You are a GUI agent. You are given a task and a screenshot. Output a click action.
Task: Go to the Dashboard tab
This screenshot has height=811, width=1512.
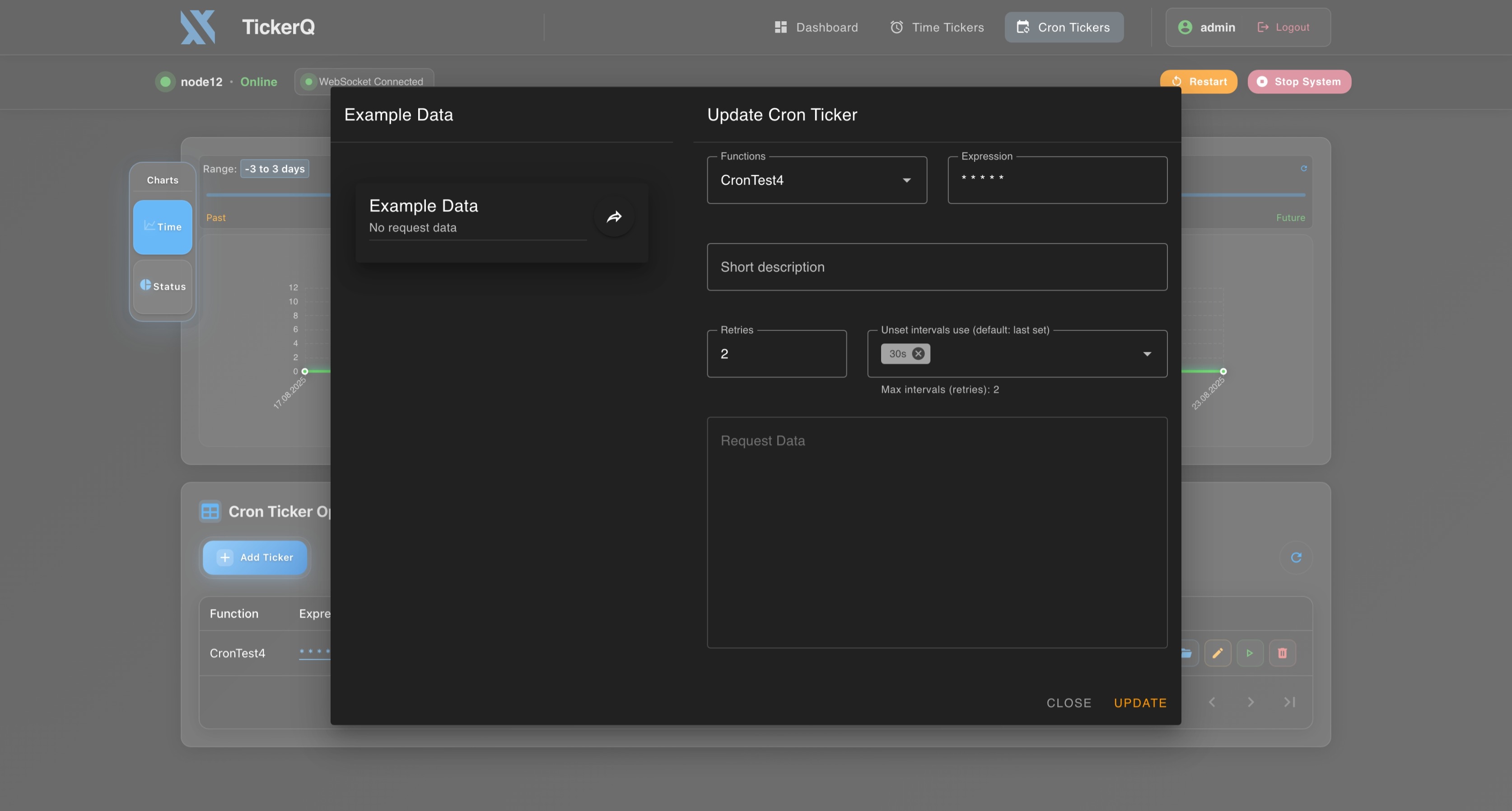point(816,27)
